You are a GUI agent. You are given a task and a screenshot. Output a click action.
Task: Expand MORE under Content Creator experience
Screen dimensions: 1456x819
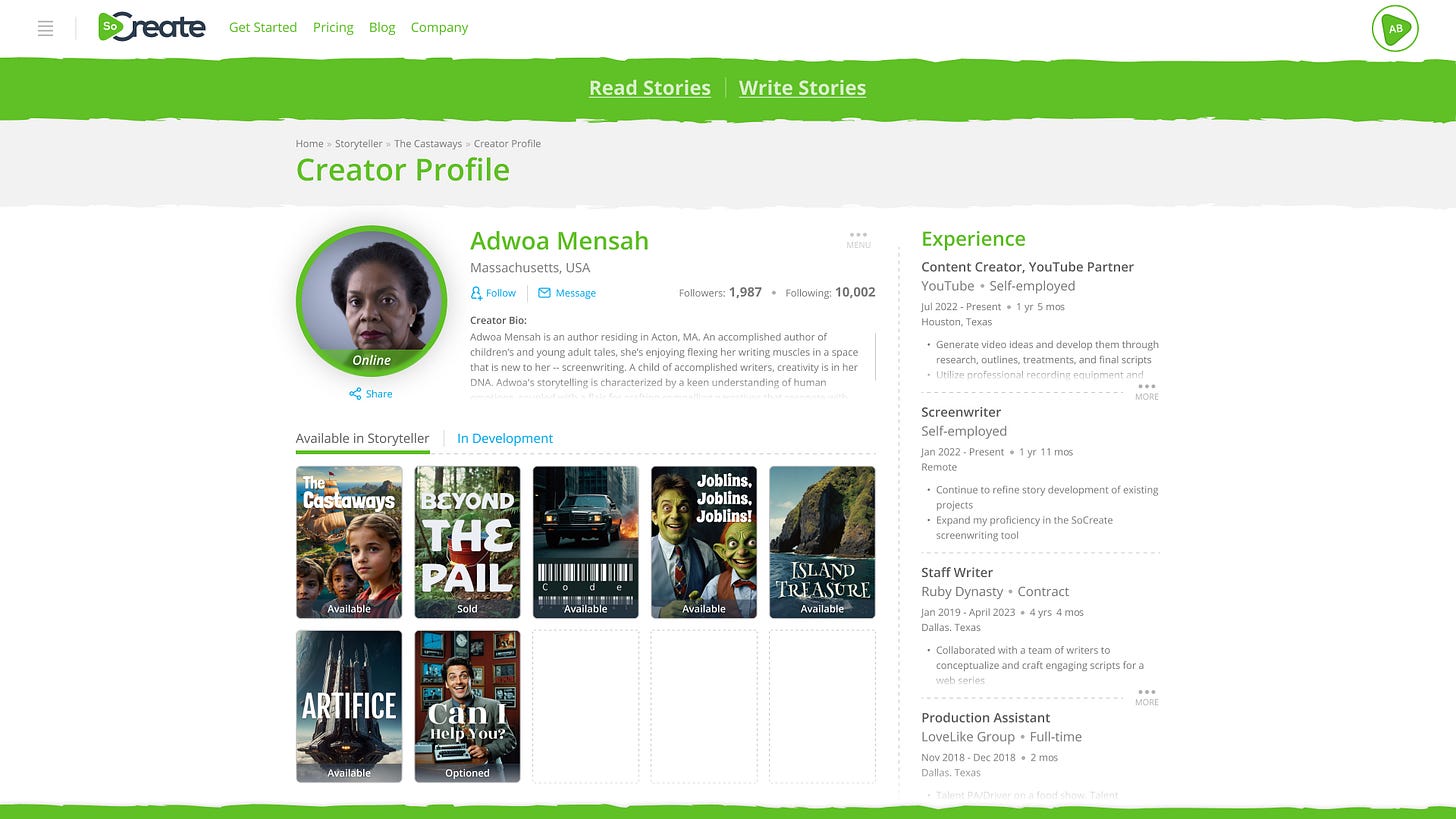[x=1147, y=391]
